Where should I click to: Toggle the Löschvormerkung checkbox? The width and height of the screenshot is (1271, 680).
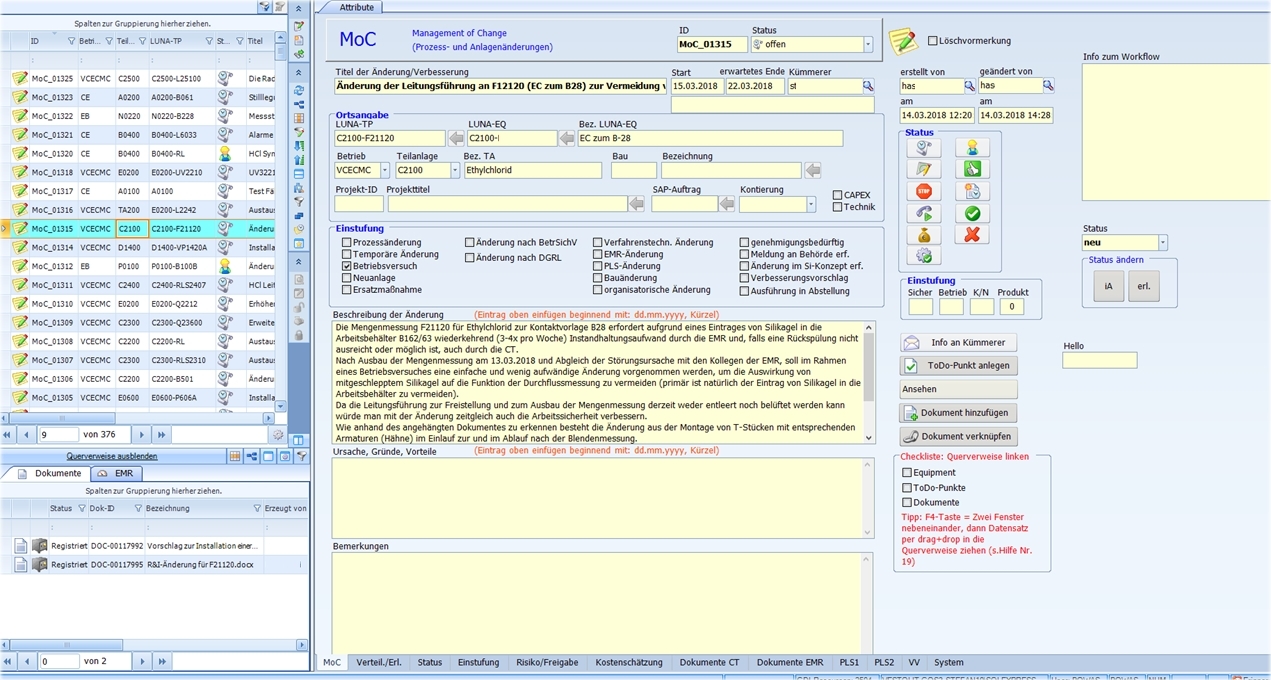click(x=933, y=41)
